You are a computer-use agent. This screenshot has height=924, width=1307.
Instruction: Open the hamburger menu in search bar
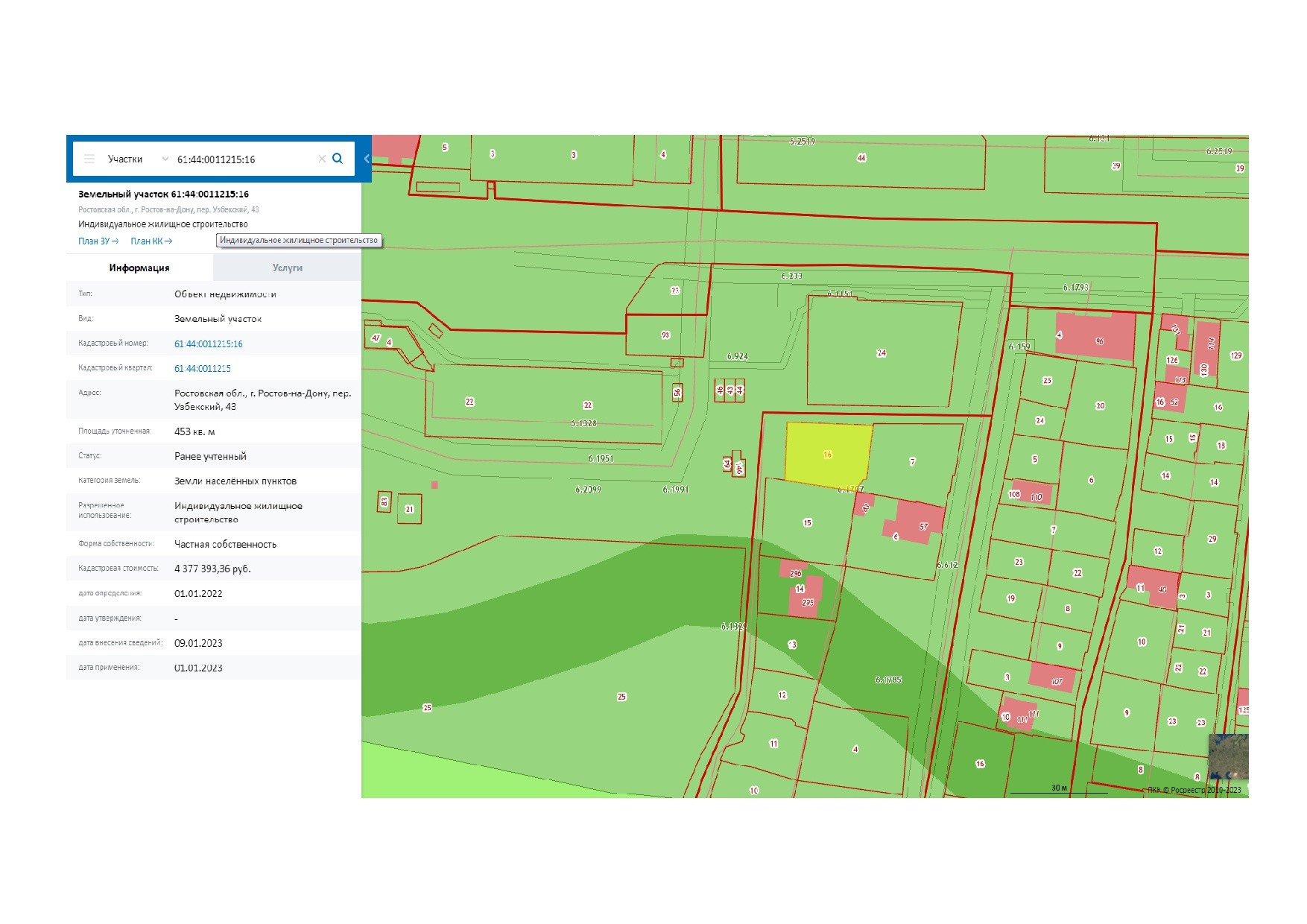coord(89,159)
